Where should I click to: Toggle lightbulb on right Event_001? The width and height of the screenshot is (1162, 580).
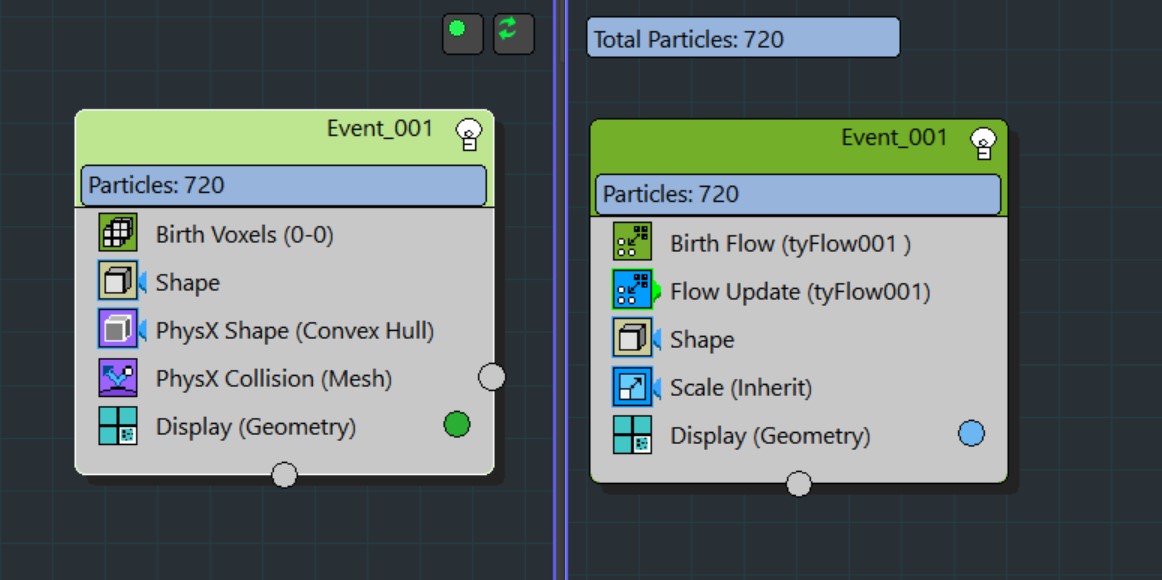point(983,143)
